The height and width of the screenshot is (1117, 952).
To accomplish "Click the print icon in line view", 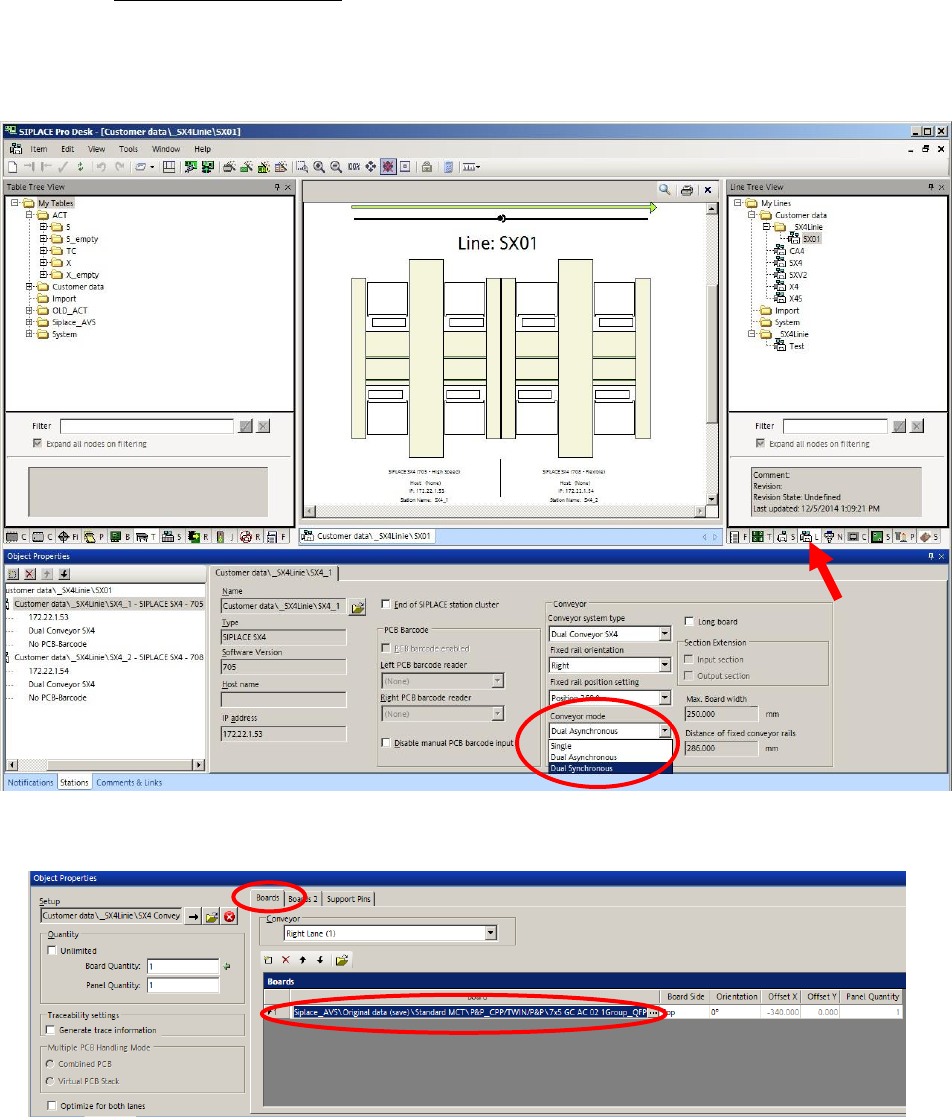I will pos(687,190).
